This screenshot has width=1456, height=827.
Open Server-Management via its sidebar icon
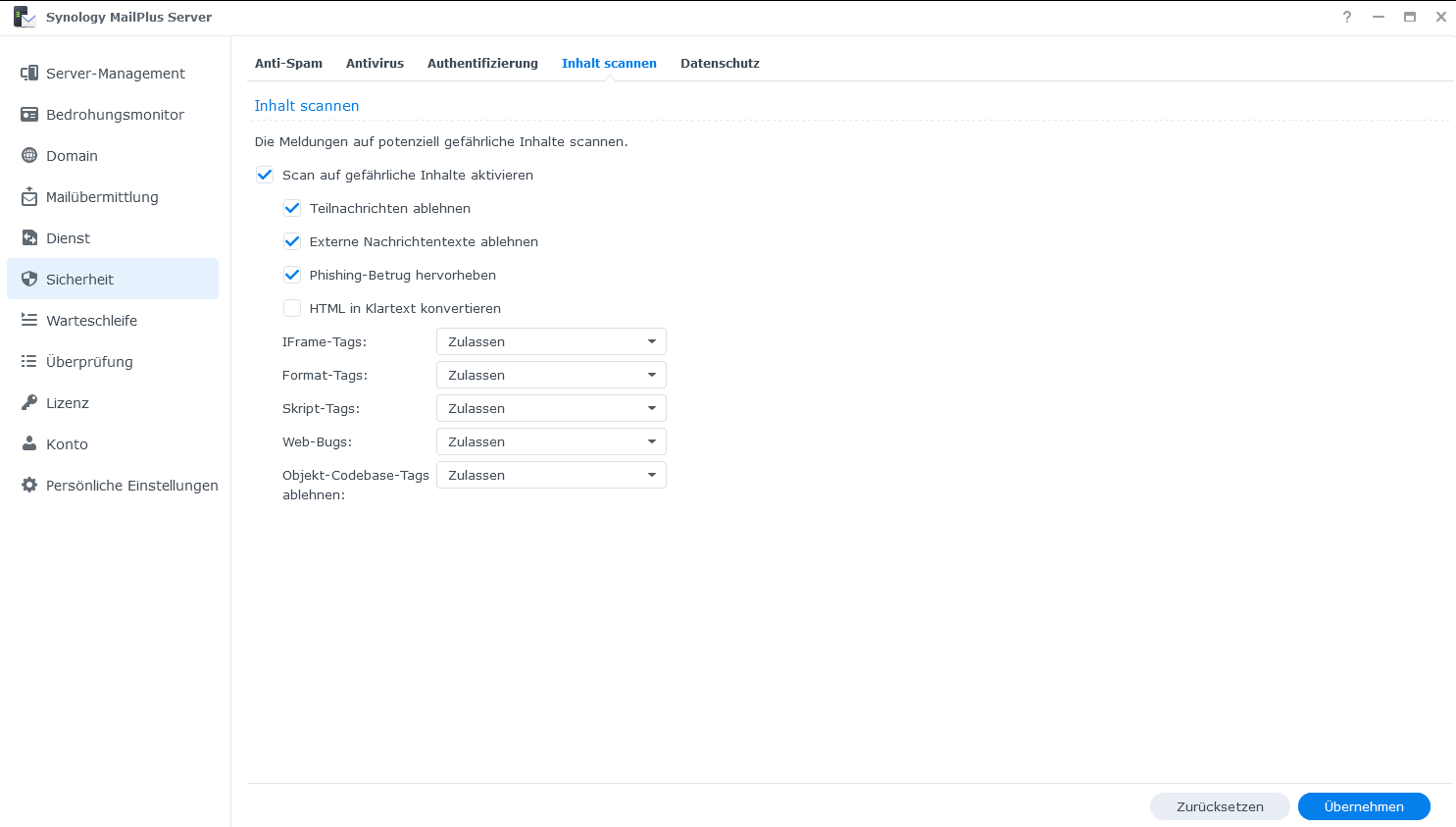29,74
